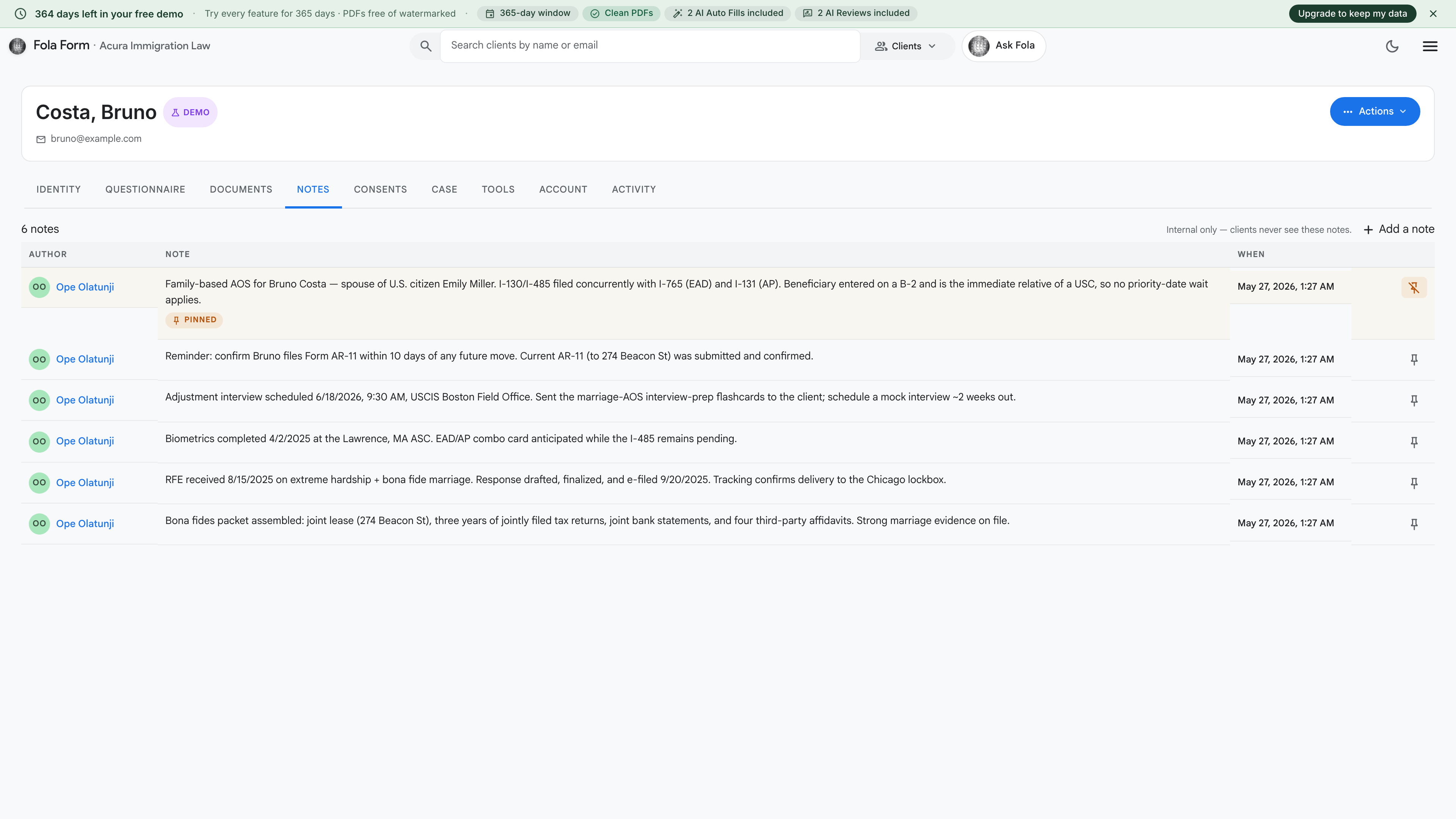
Task: Open Ope Olatunji link on Biometrics row
Action: 85,441
